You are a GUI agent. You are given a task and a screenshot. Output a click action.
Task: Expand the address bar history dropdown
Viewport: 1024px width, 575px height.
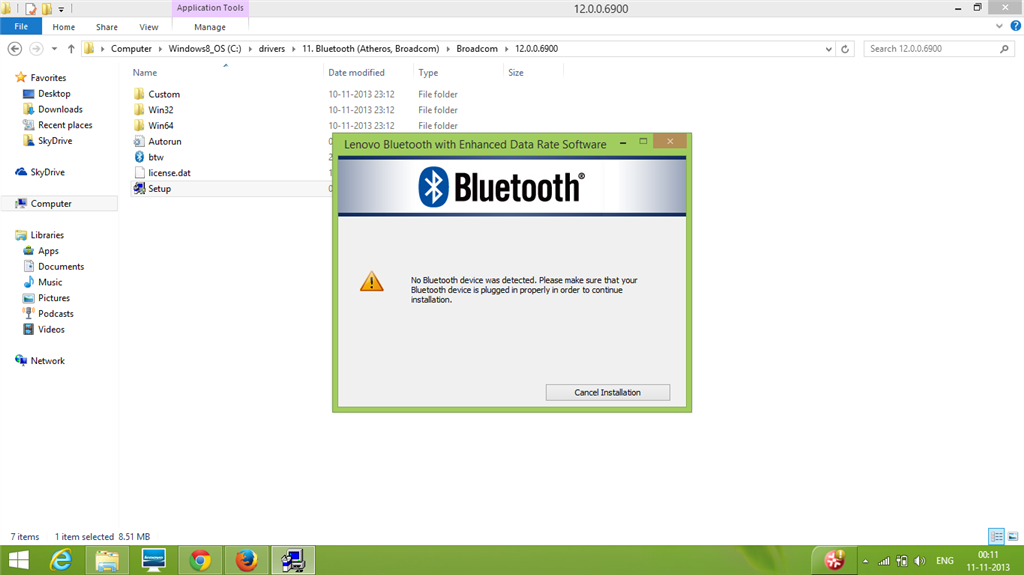point(828,49)
